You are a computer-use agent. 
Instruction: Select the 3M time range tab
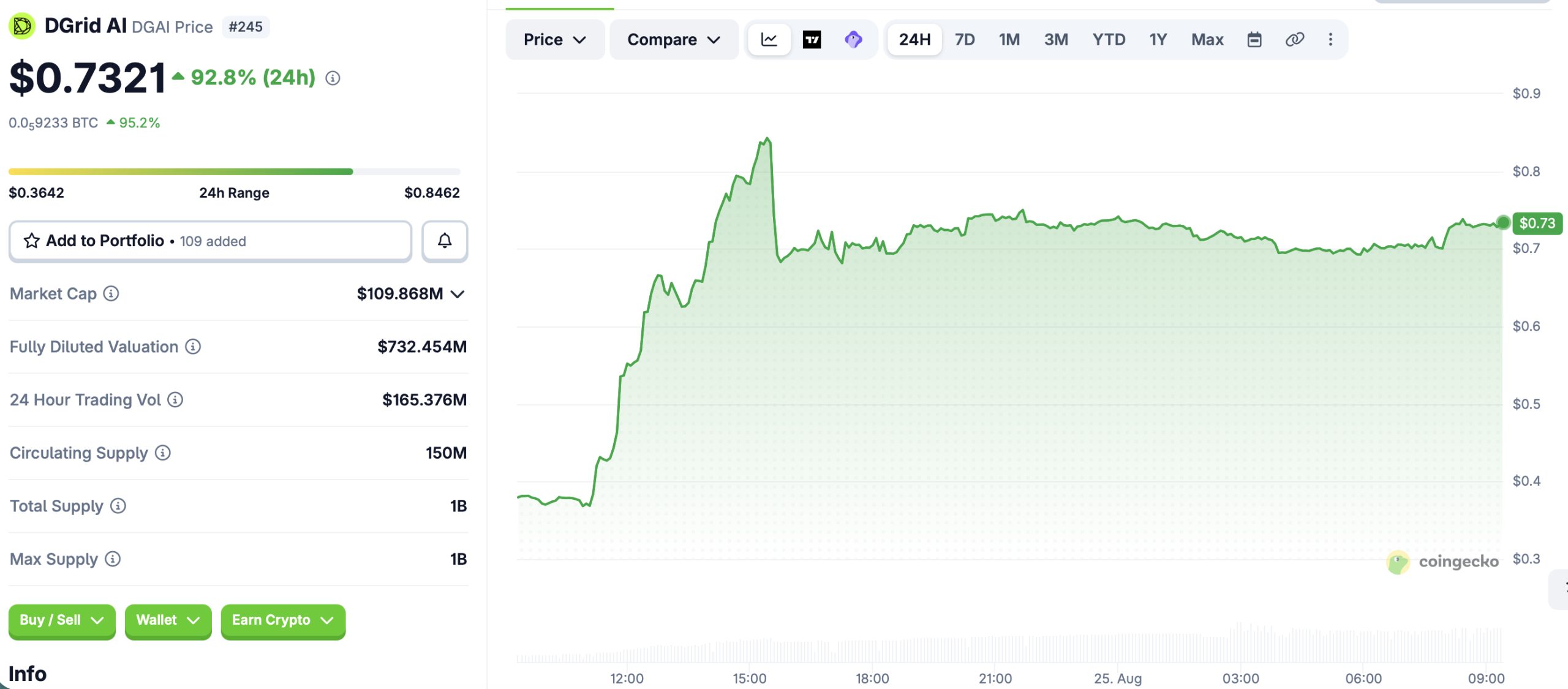point(1056,40)
